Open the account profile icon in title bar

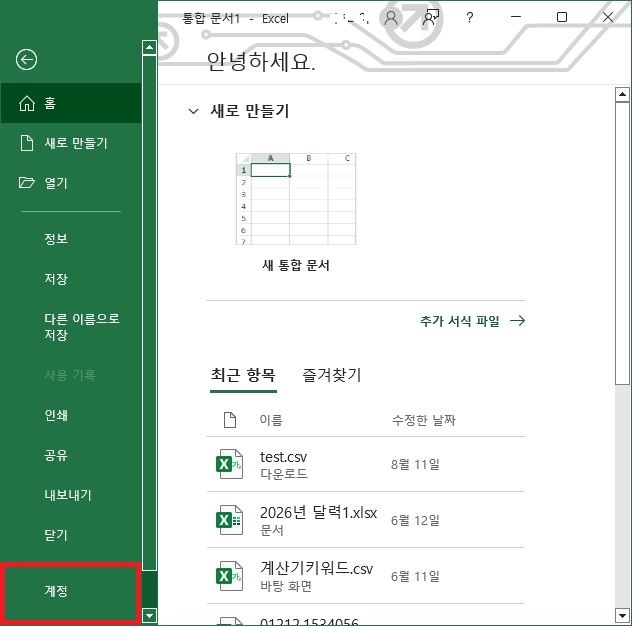pyautogui.click(x=391, y=18)
